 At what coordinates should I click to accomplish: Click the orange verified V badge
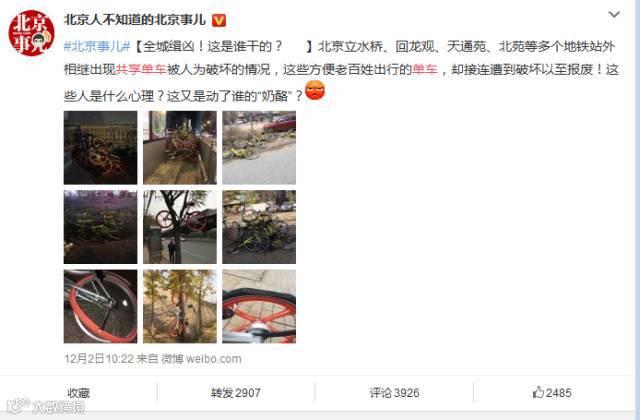(219, 20)
